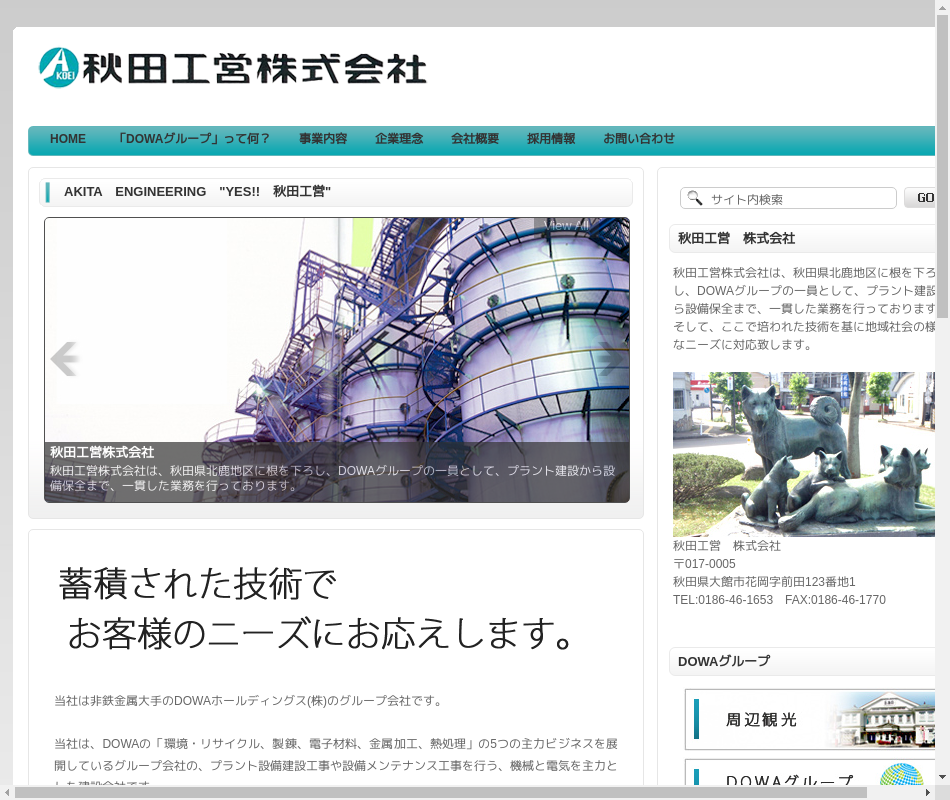950x800 pixels.
Task: Open the 周辺観光 banner
Action: pos(810,719)
